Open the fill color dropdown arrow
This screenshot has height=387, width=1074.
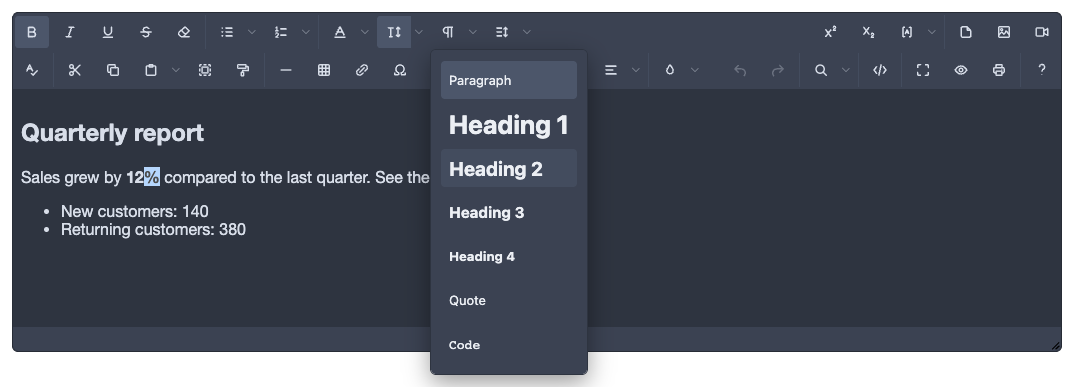695,70
